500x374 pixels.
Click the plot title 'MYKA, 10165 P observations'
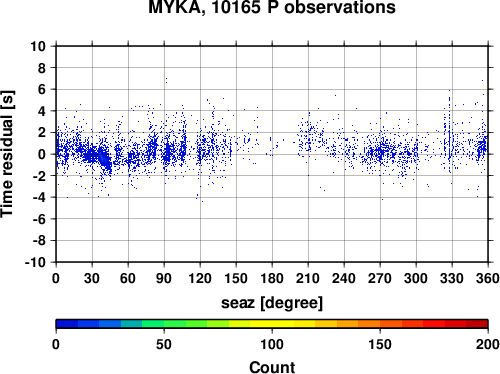click(272, 7)
